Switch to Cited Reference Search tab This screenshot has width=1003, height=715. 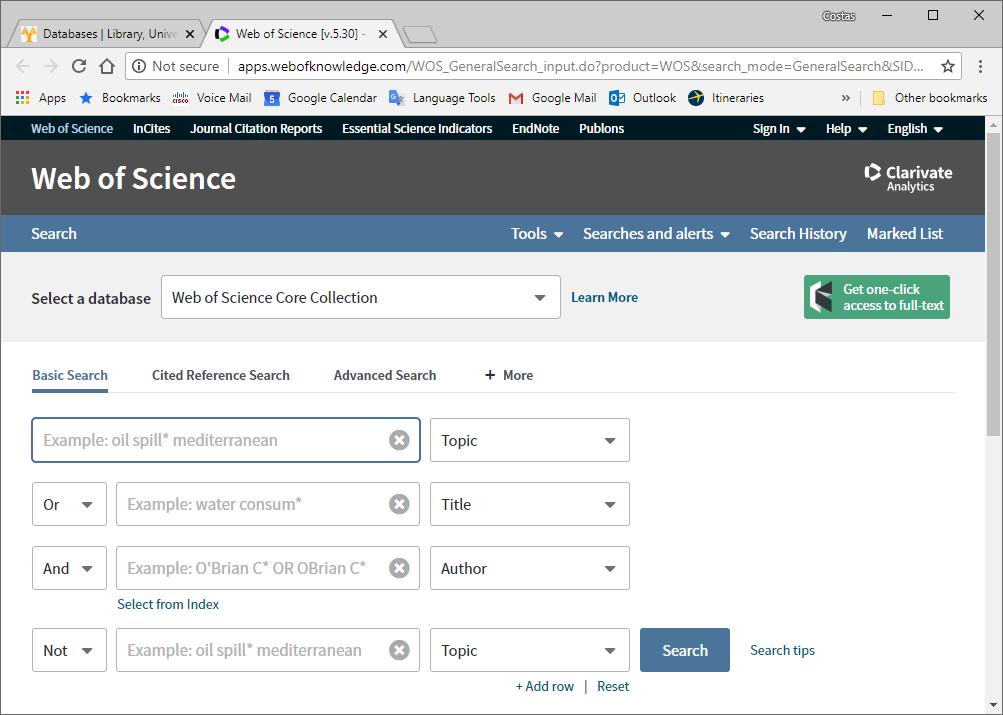tap(221, 375)
